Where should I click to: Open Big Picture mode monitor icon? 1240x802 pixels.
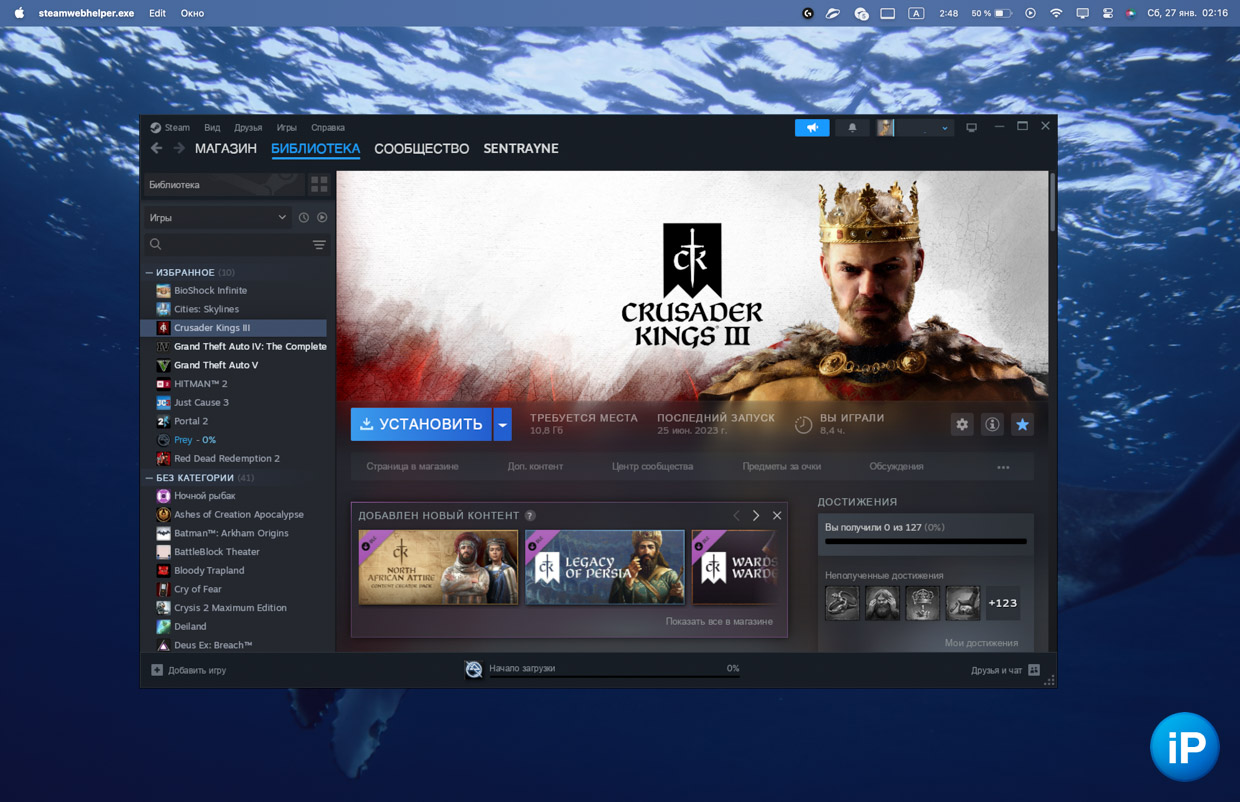coord(971,128)
